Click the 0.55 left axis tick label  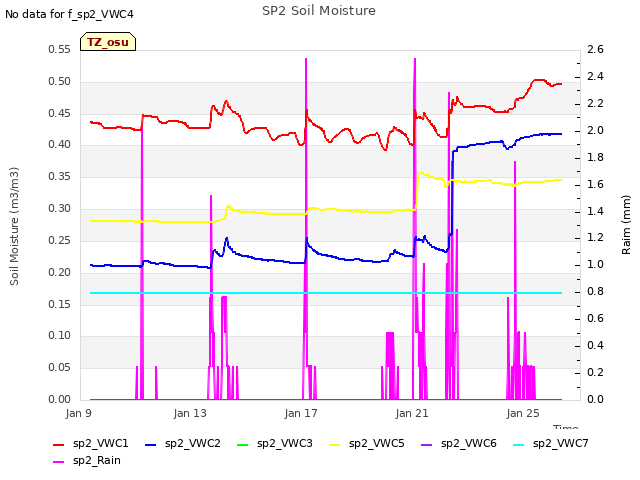coord(60,49)
